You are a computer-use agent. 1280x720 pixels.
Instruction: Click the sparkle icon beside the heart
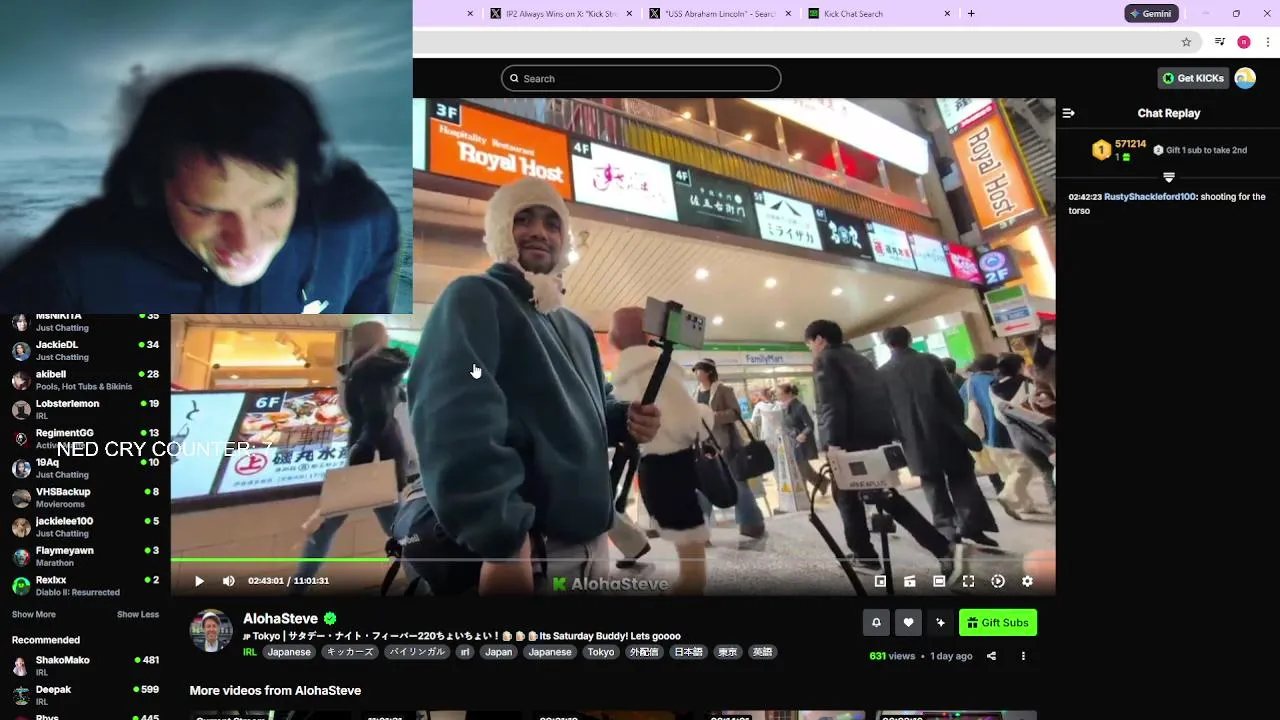pyautogui.click(x=940, y=623)
